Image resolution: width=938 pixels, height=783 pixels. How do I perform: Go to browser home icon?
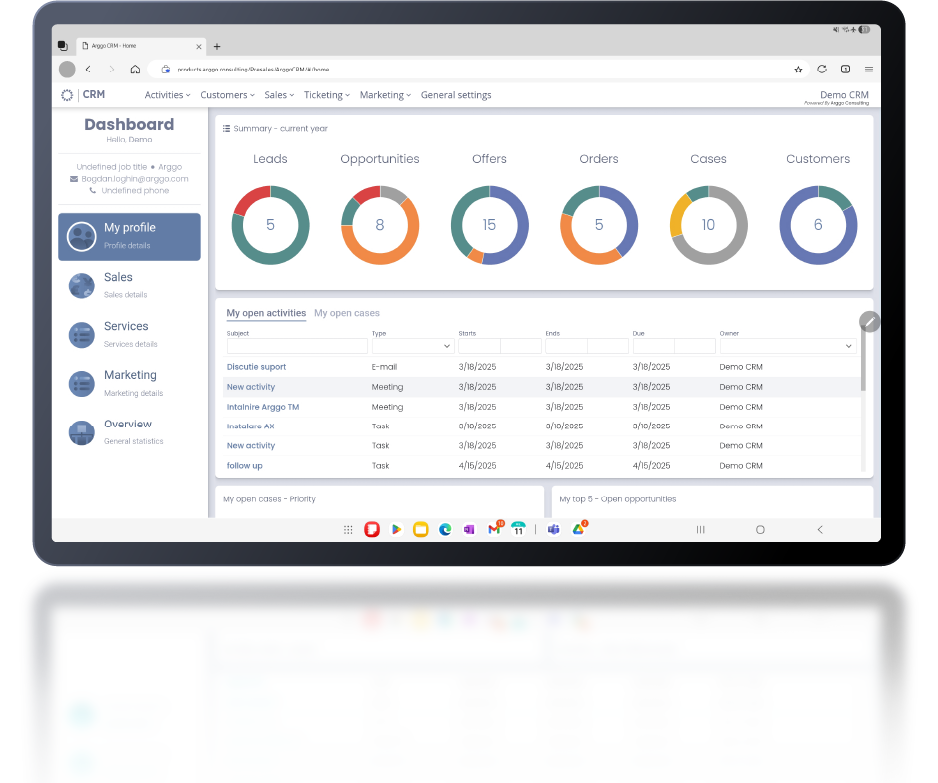pos(135,69)
